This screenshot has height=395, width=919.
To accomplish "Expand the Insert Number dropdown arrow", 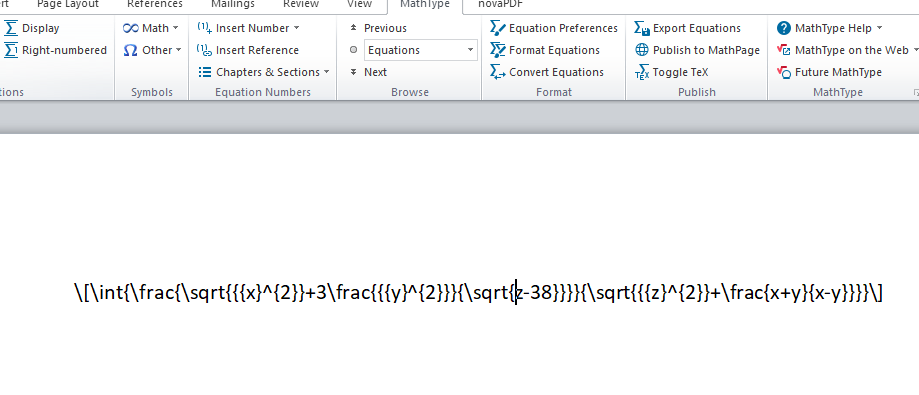I will [x=296, y=28].
